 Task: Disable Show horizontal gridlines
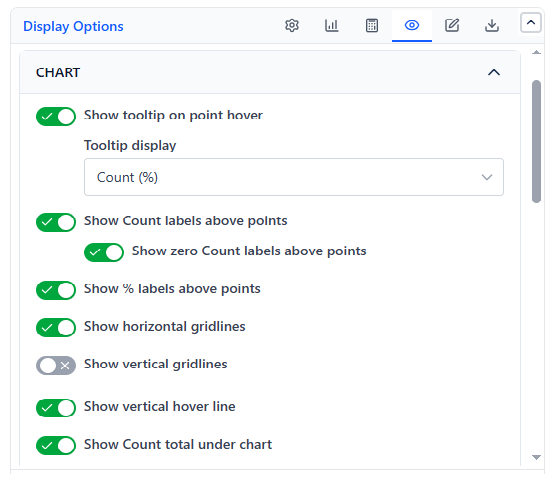56,328
